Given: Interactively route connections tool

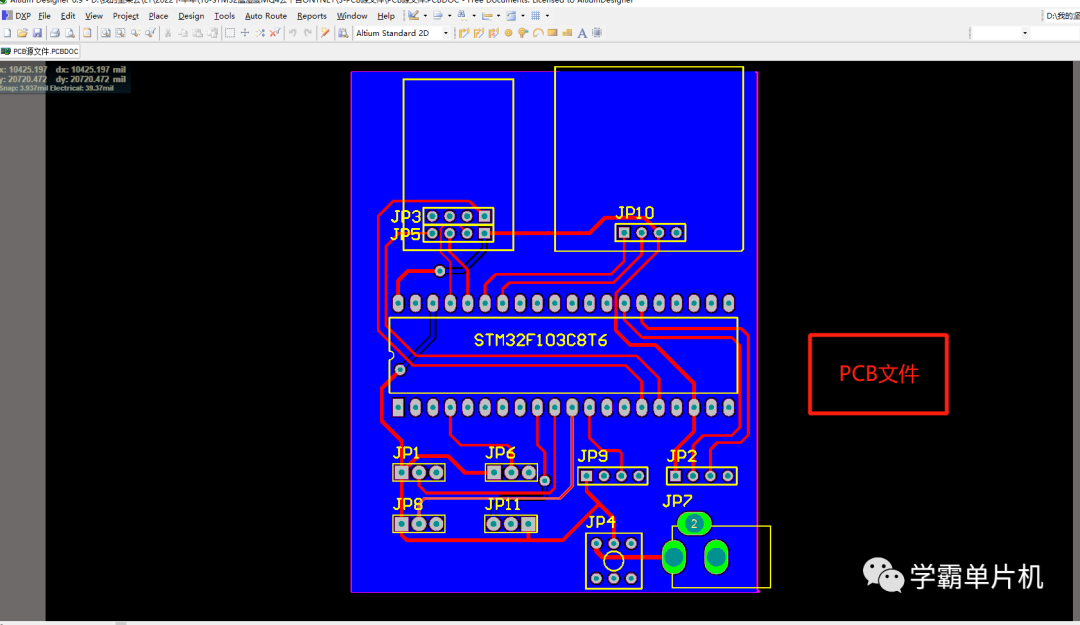Looking at the screenshot, I should tap(464, 32).
